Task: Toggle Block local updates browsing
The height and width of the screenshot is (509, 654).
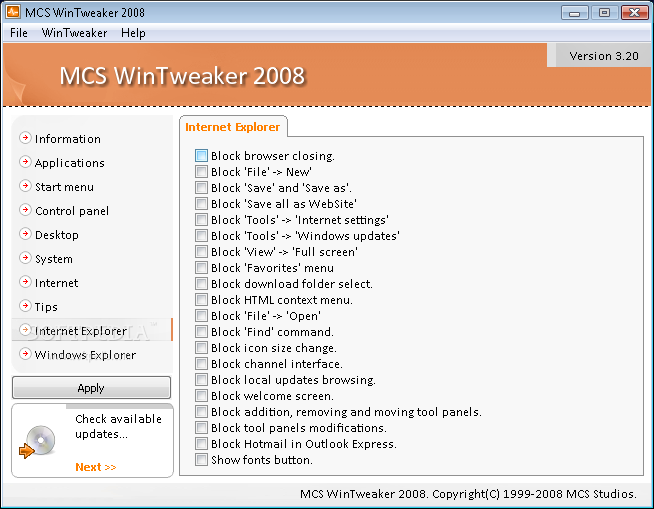Action: [x=201, y=379]
